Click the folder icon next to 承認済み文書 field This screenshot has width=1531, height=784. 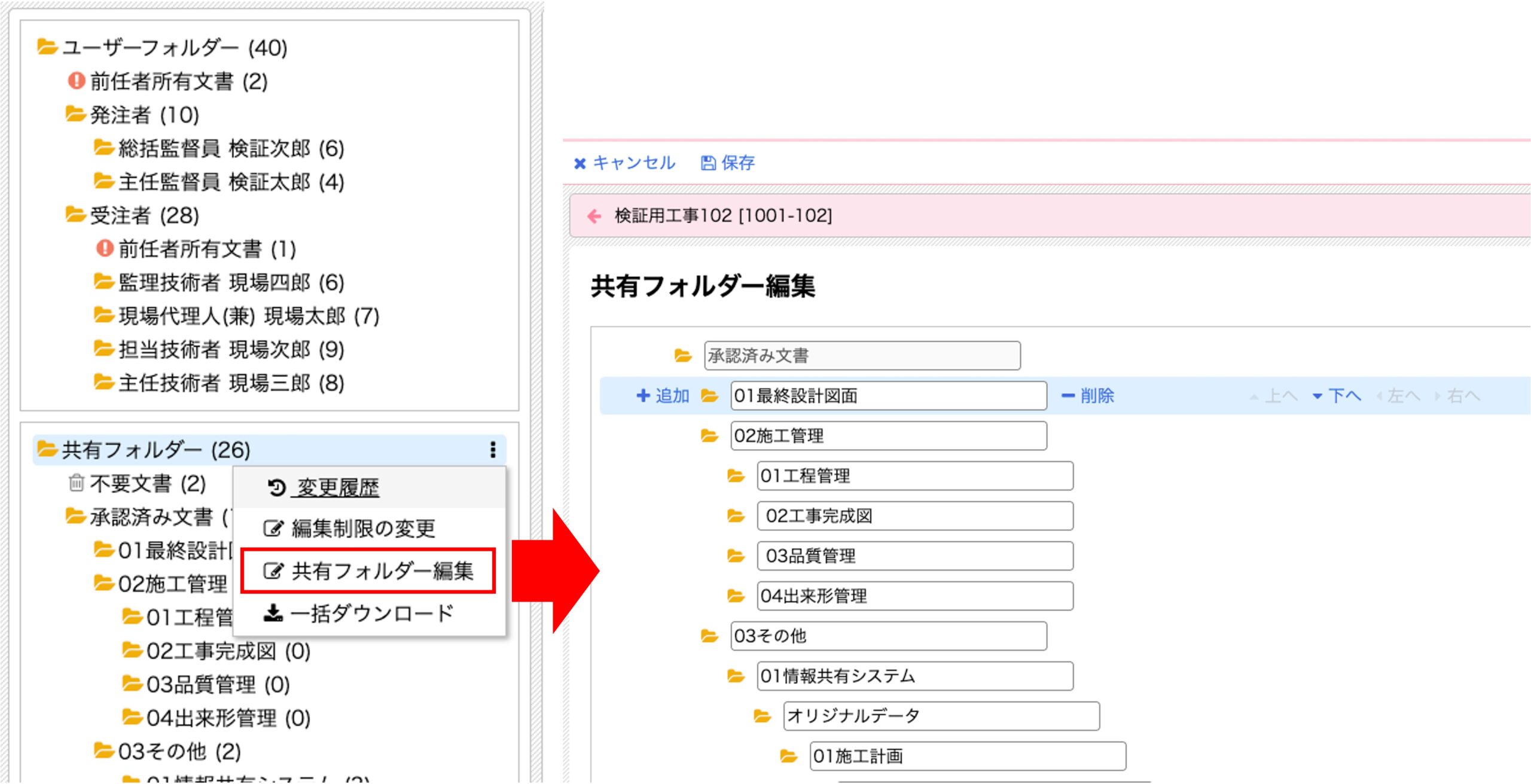coord(683,356)
